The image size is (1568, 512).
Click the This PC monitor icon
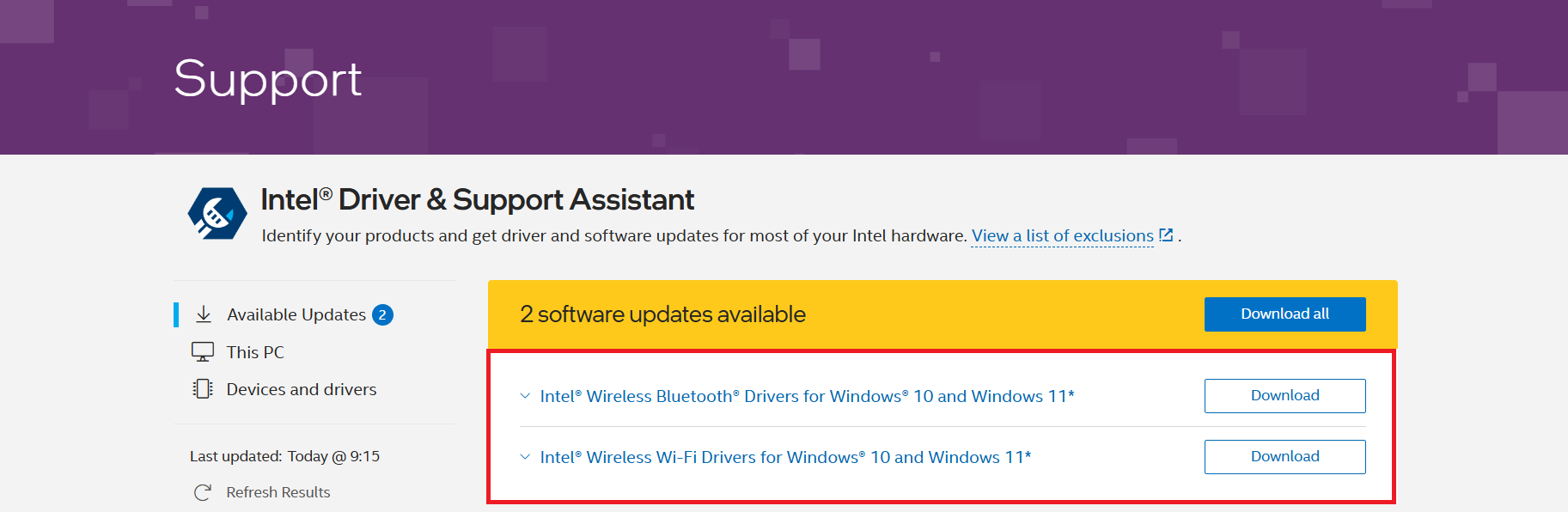(x=203, y=352)
